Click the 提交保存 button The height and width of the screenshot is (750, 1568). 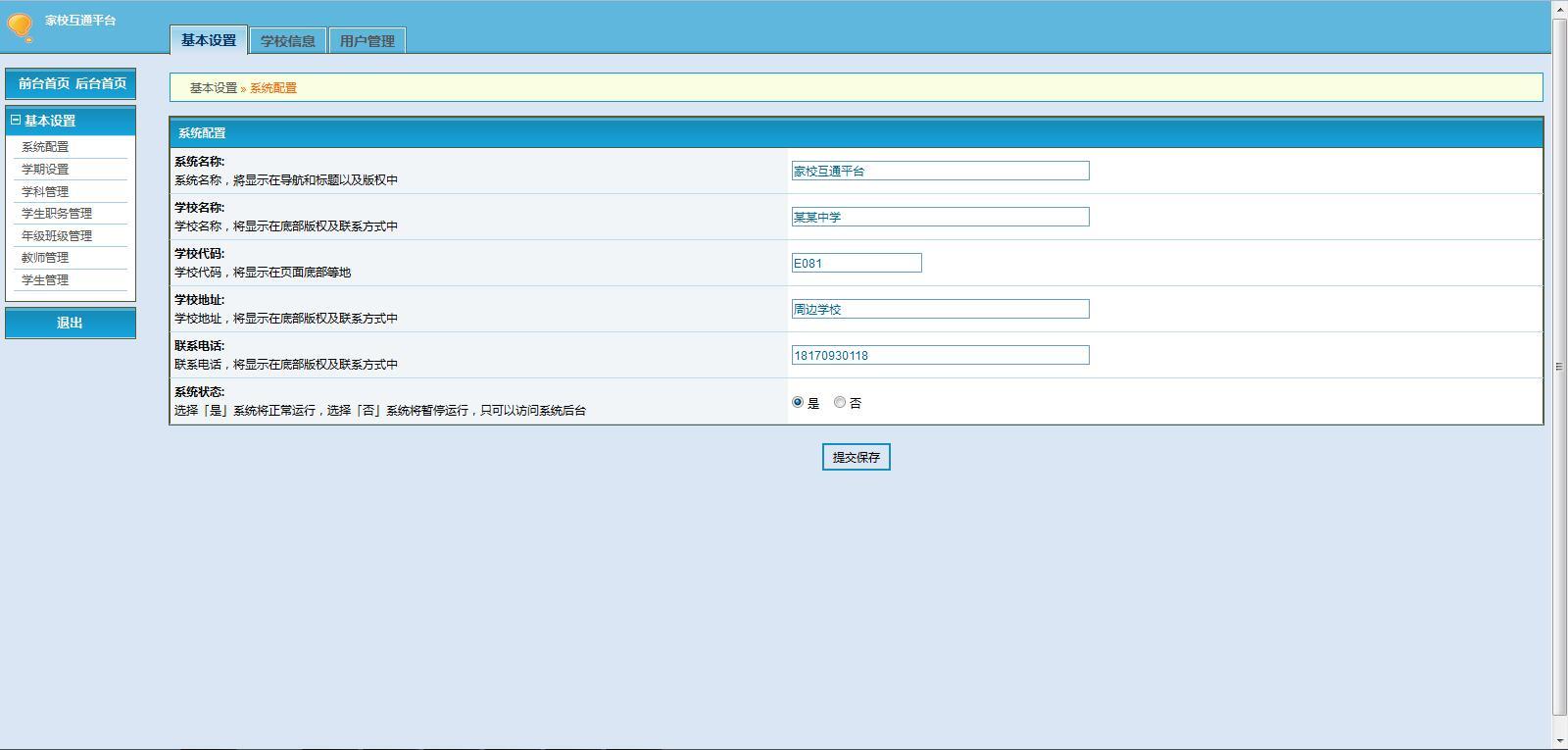tap(856, 457)
